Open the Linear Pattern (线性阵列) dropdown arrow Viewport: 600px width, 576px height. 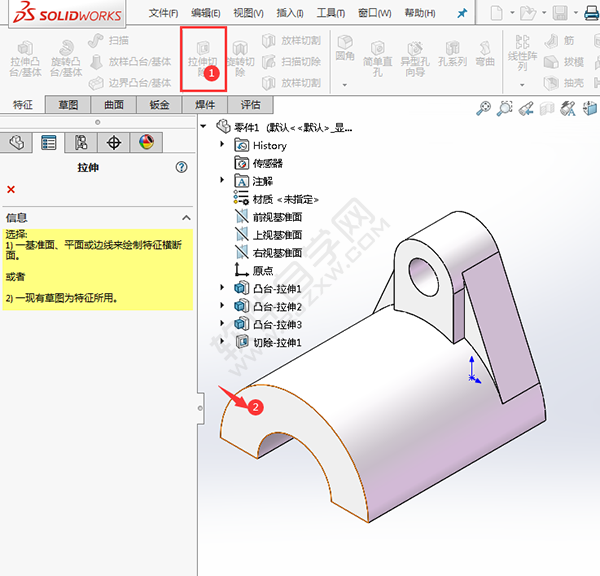tap(522, 85)
